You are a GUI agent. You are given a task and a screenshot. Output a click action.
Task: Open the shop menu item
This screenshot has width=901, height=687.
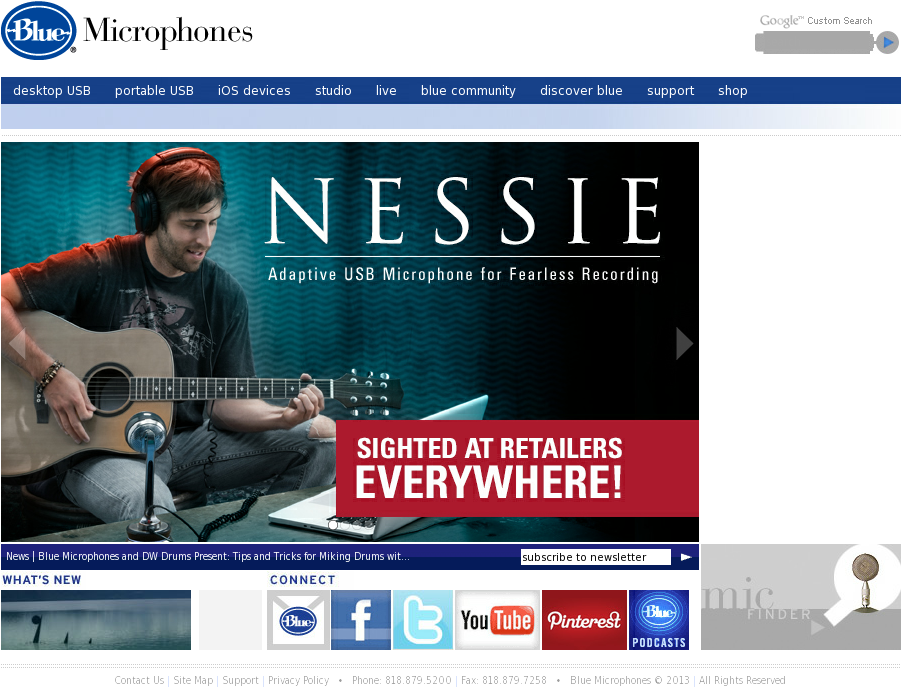point(733,91)
